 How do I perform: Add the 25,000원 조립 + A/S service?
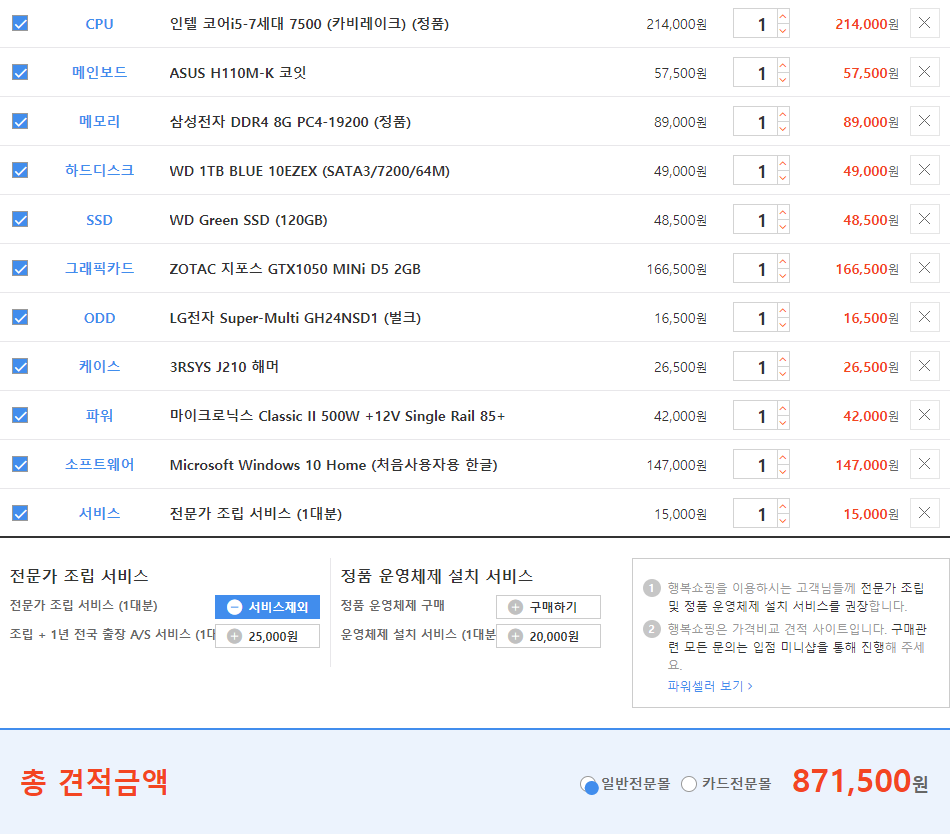pyautogui.click(x=267, y=636)
